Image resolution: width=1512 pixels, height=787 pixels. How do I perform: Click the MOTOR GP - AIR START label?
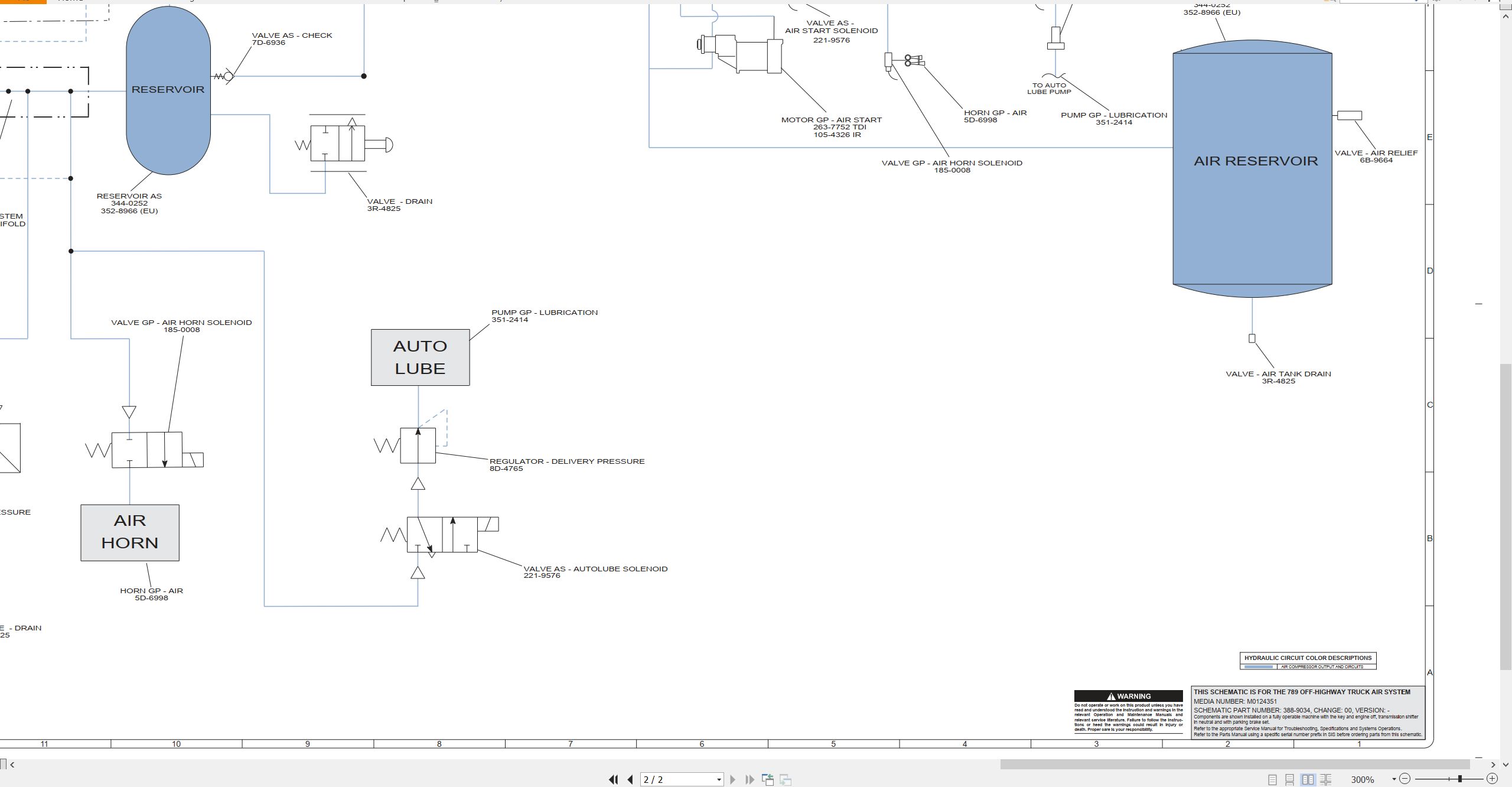pos(832,127)
